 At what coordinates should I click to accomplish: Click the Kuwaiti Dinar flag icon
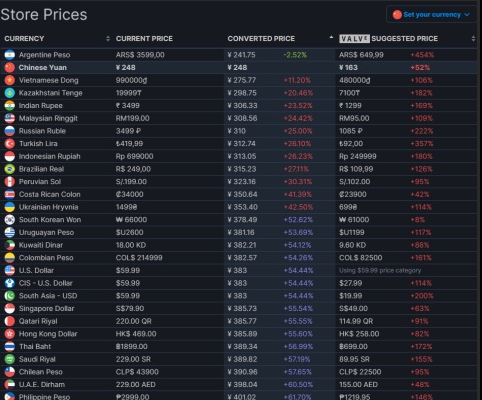(x=10, y=245)
